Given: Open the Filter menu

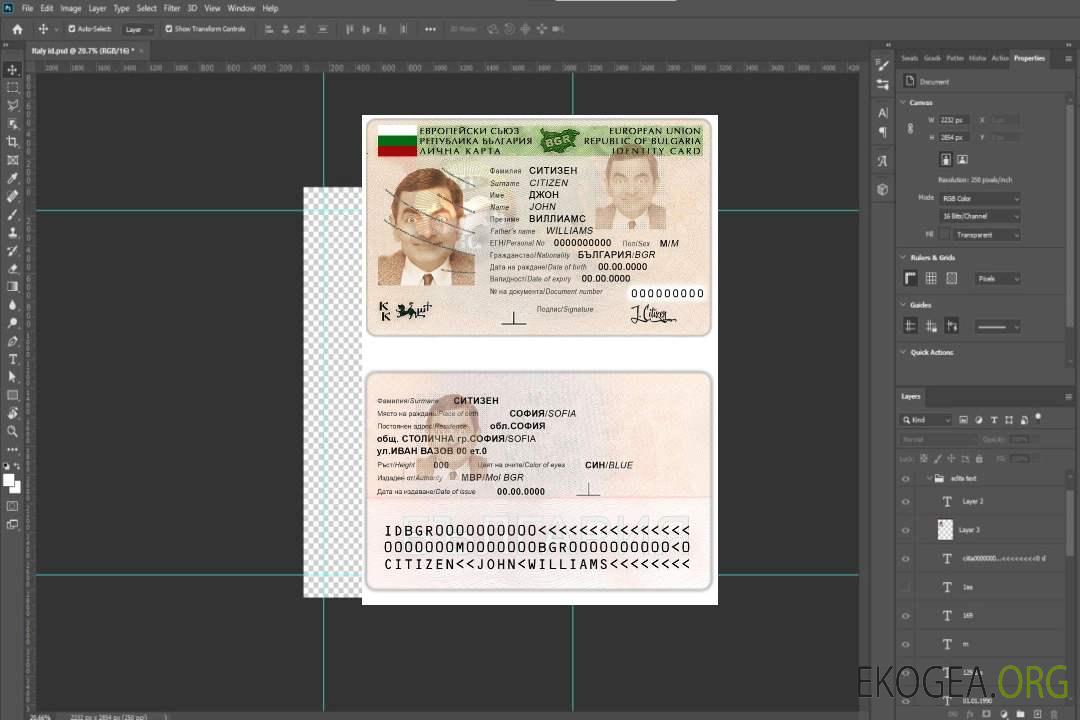Looking at the screenshot, I should [x=172, y=8].
